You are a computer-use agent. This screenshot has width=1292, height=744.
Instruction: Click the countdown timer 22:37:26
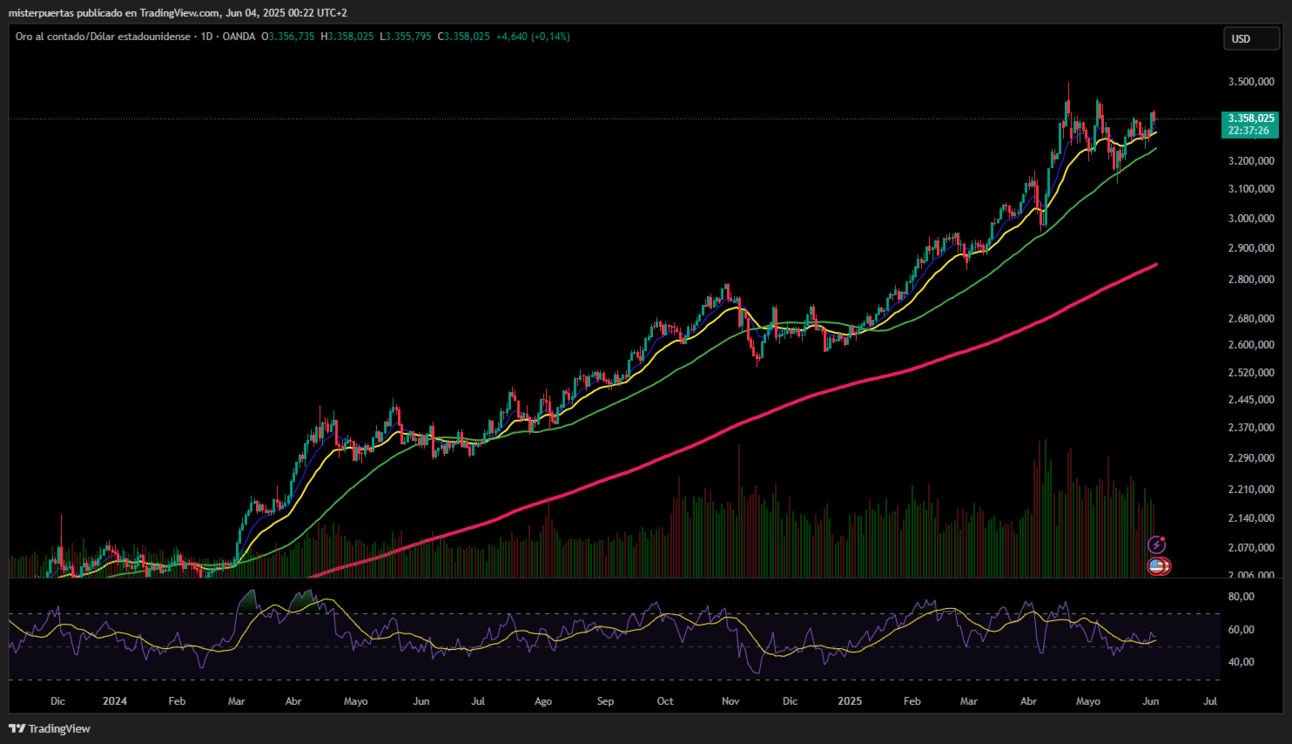click(1249, 130)
